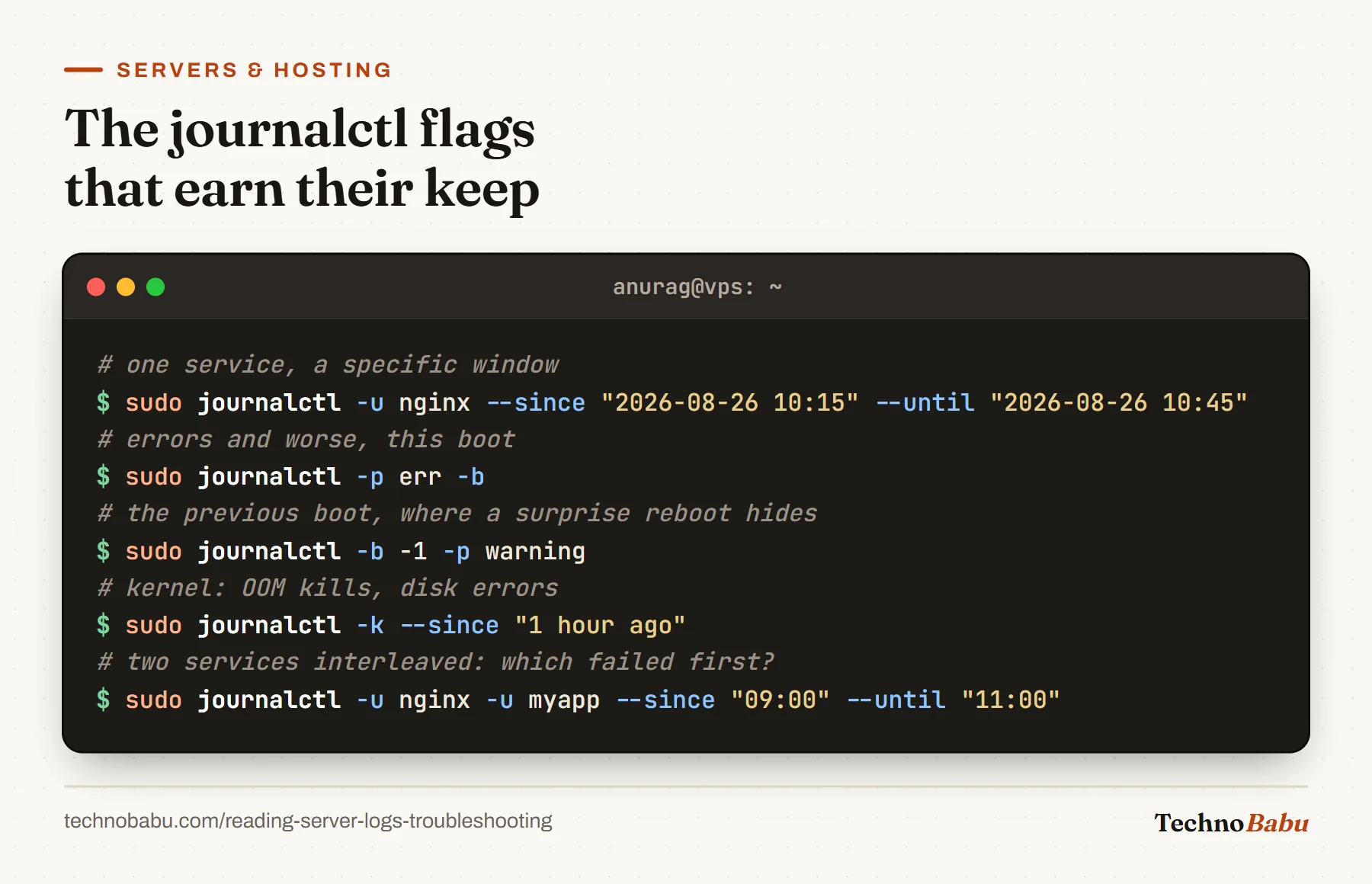
Task: Click the date string "2026-08-26 10:45"
Action: [x=1119, y=402]
